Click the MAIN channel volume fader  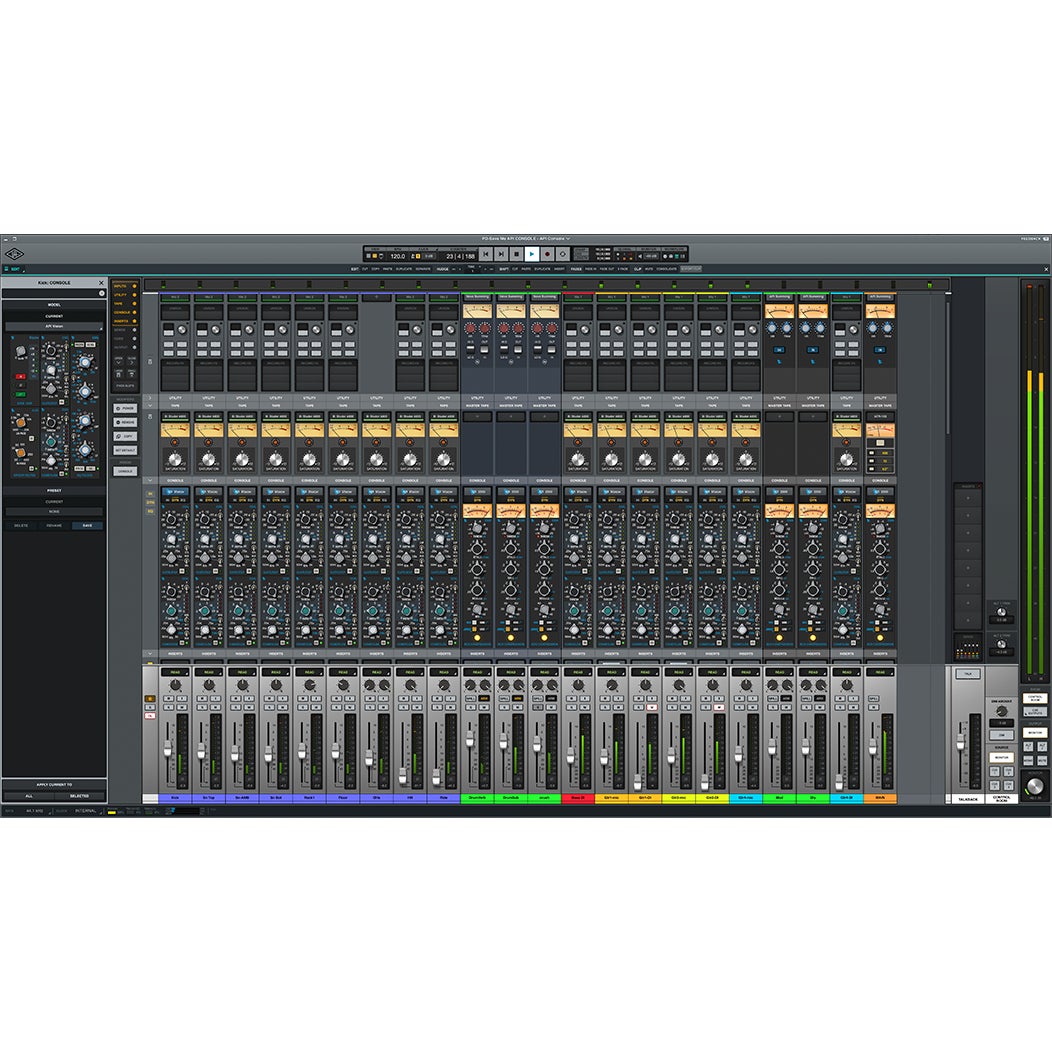pos(872,747)
